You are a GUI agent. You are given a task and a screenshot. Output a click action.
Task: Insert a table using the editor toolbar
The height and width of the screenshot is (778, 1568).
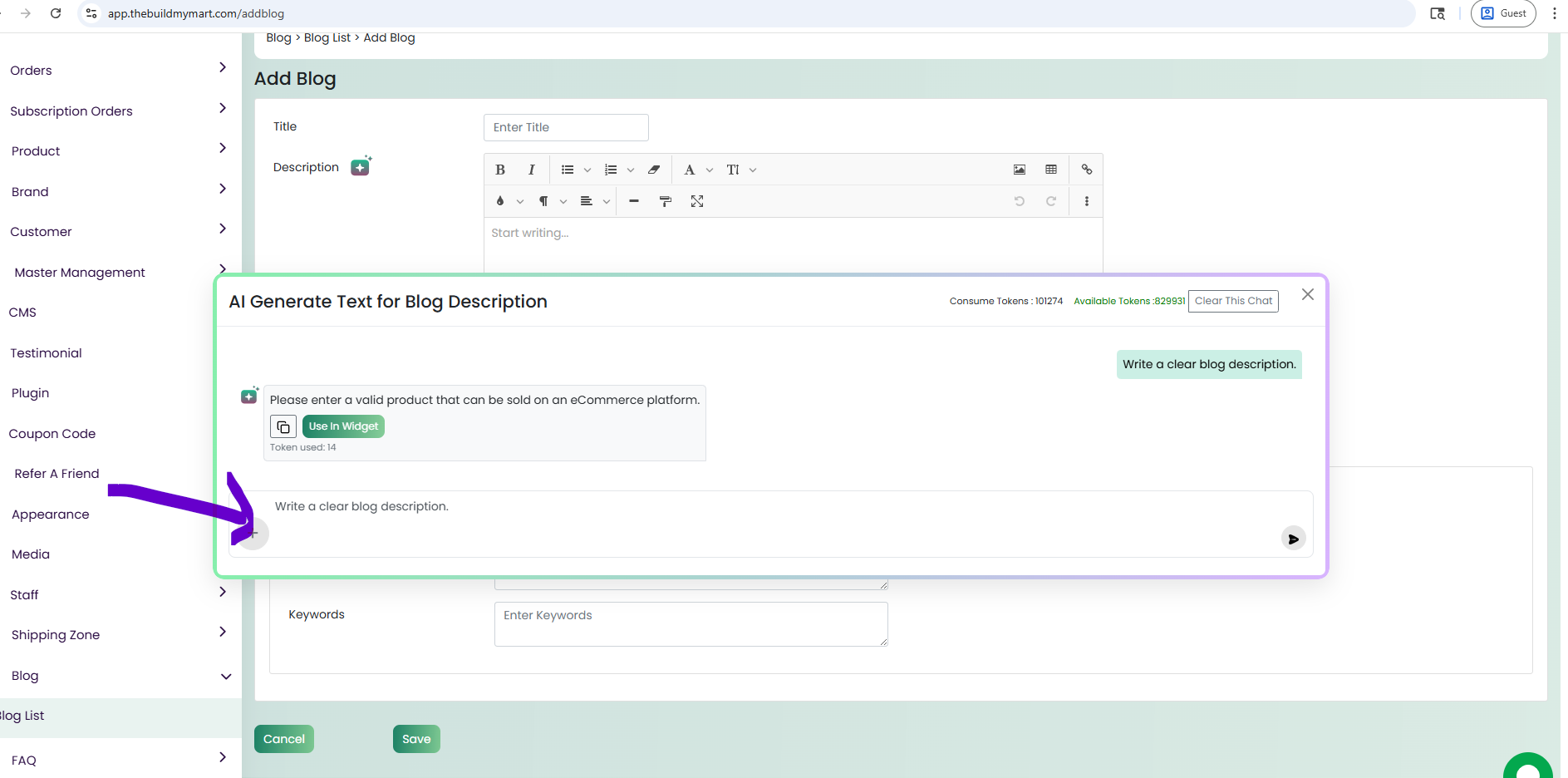[1051, 170]
